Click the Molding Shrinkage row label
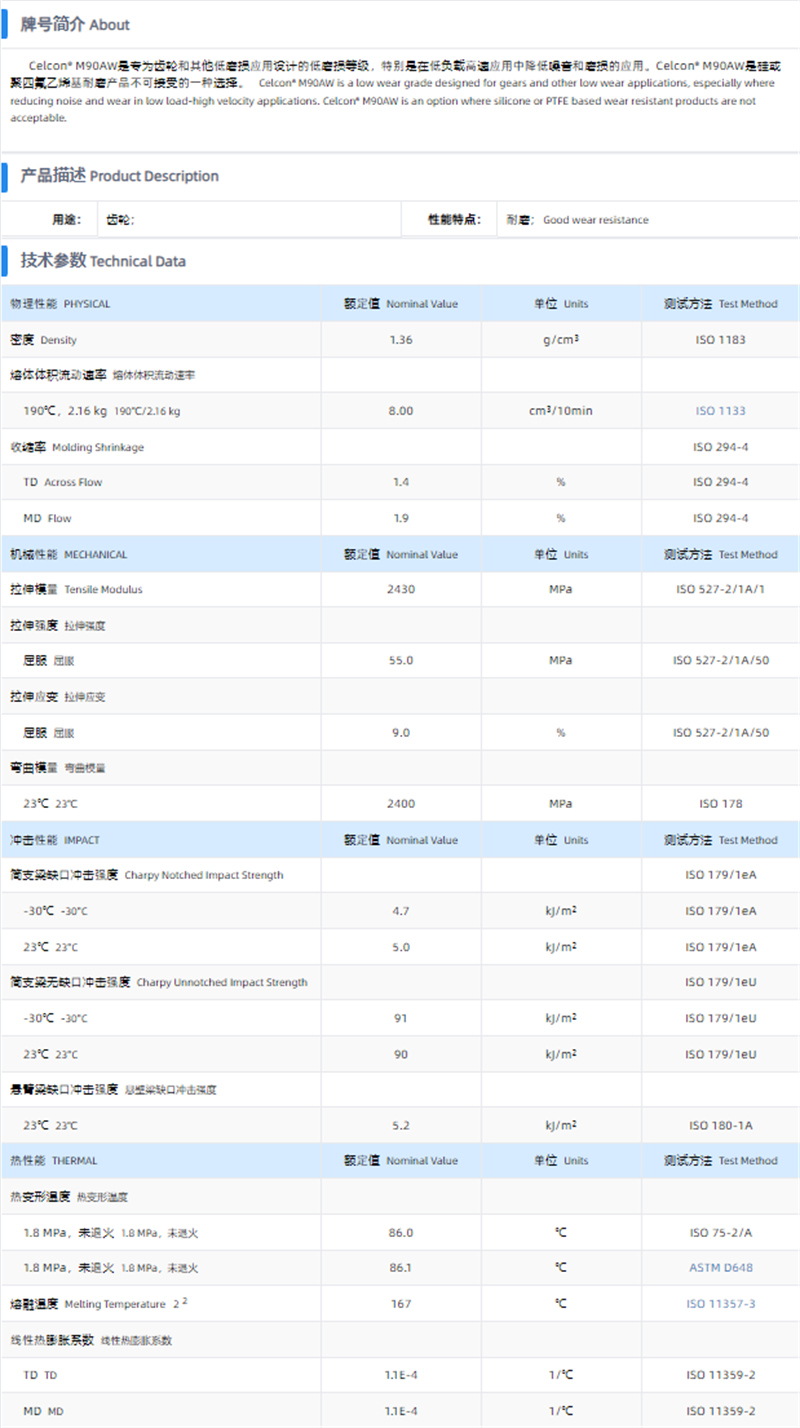Image resolution: width=800 pixels, height=1428 pixels. coord(77,448)
